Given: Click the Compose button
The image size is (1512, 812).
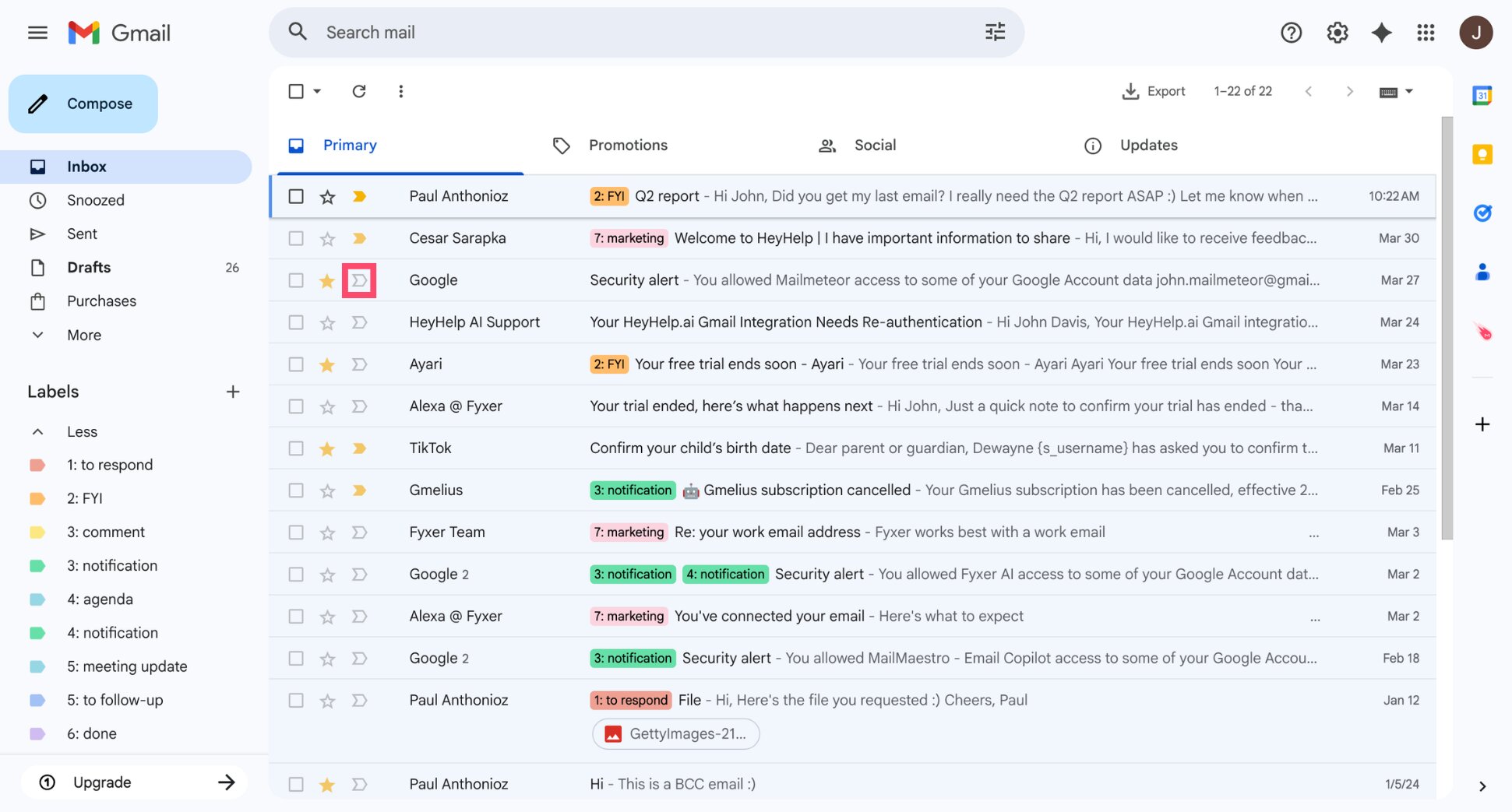Looking at the screenshot, I should pyautogui.click(x=83, y=104).
